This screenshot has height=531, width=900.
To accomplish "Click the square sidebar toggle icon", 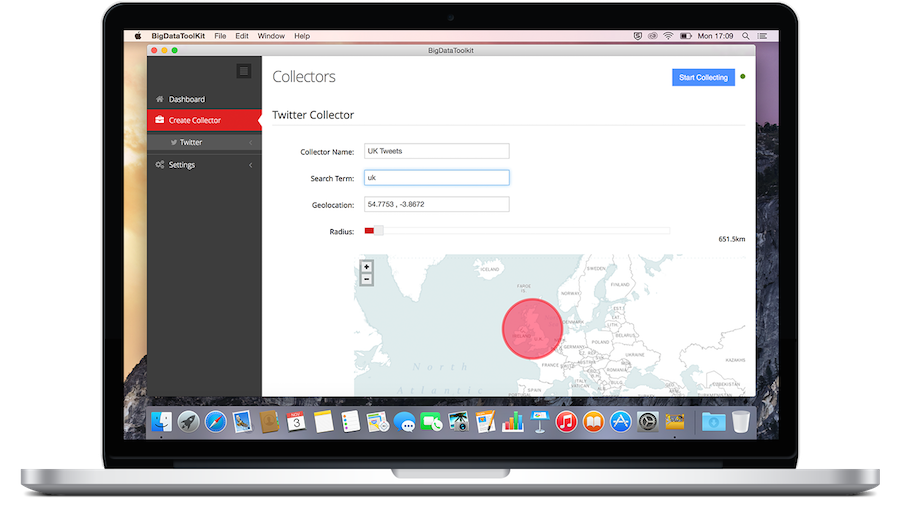I will [244, 71].
